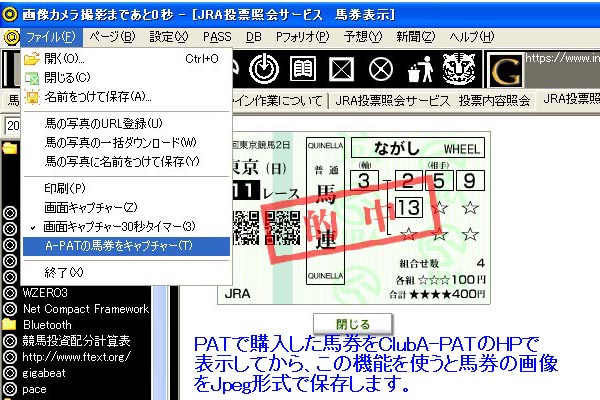Open the ファイル(F) menu
Screen dimensions: 600x400
click(51, 37)
